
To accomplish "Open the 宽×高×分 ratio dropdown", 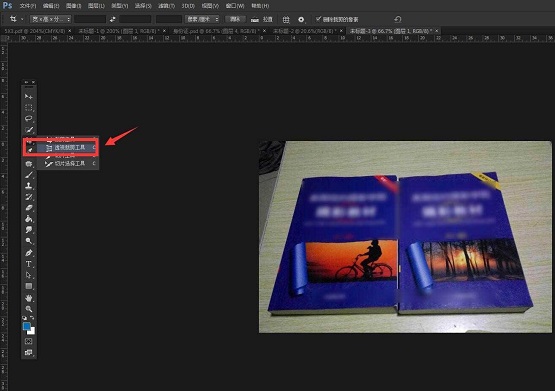I will [51, 19].
